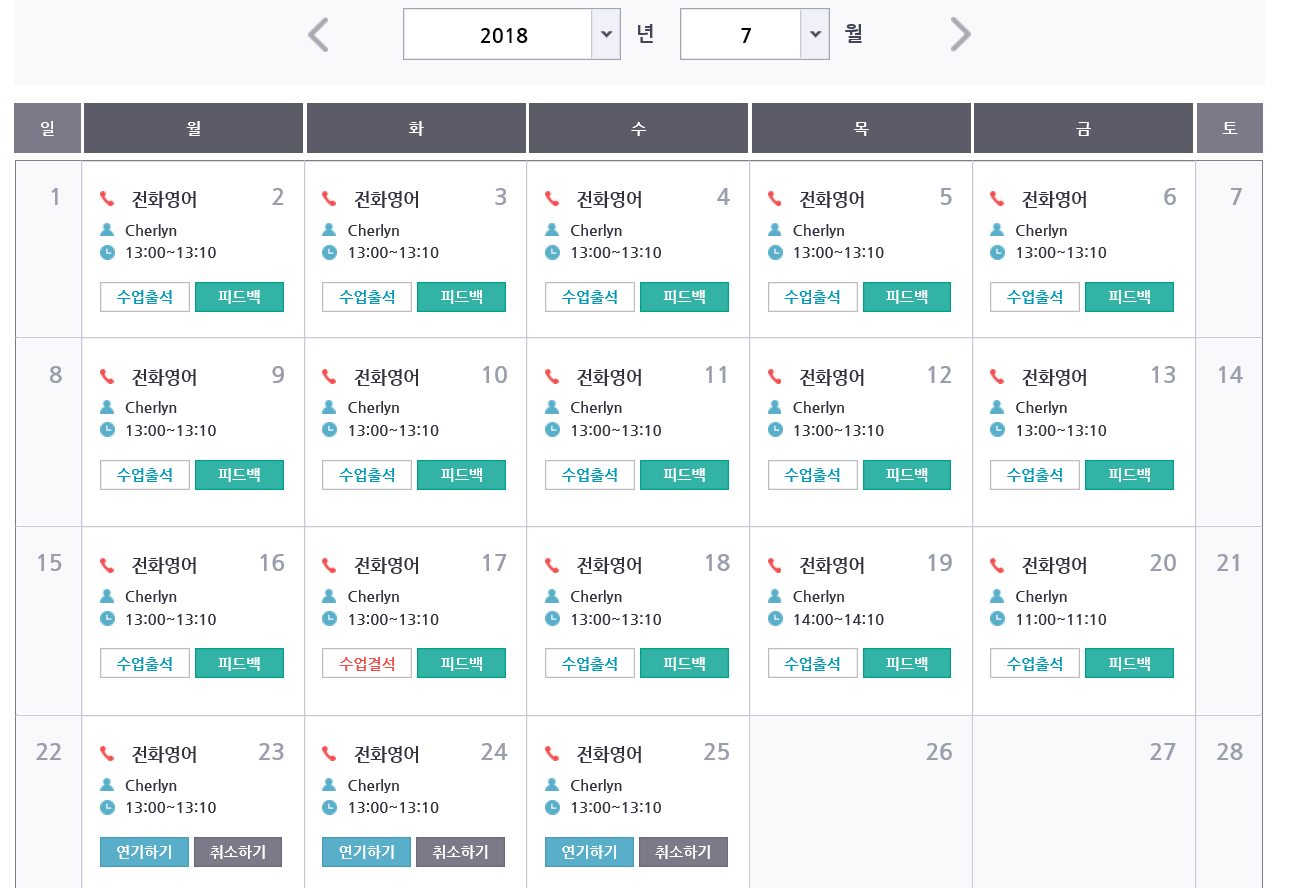
Task: Open 피드백 for the July 4 class
Action: point(684,297)
